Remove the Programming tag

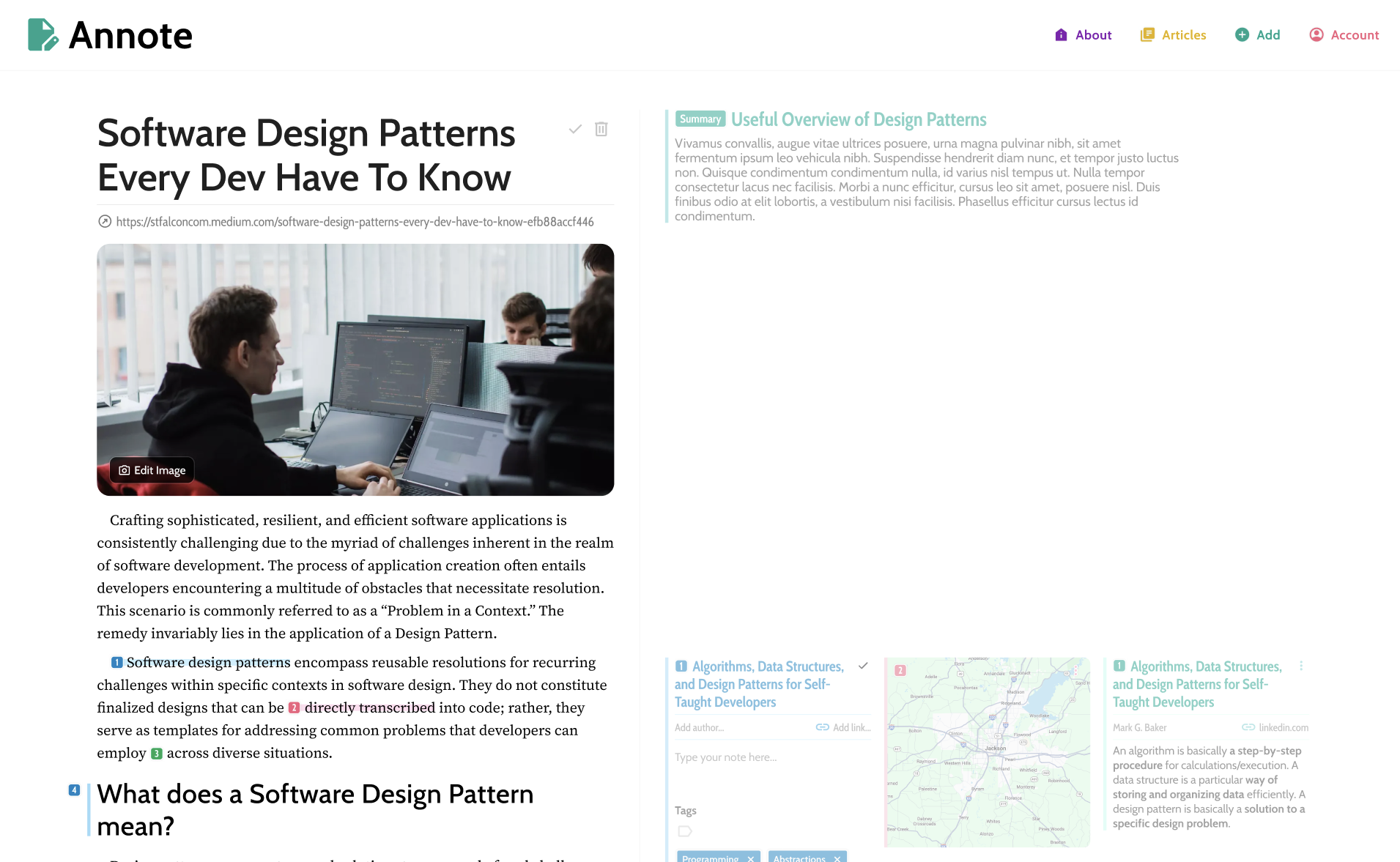pos(750,859)
